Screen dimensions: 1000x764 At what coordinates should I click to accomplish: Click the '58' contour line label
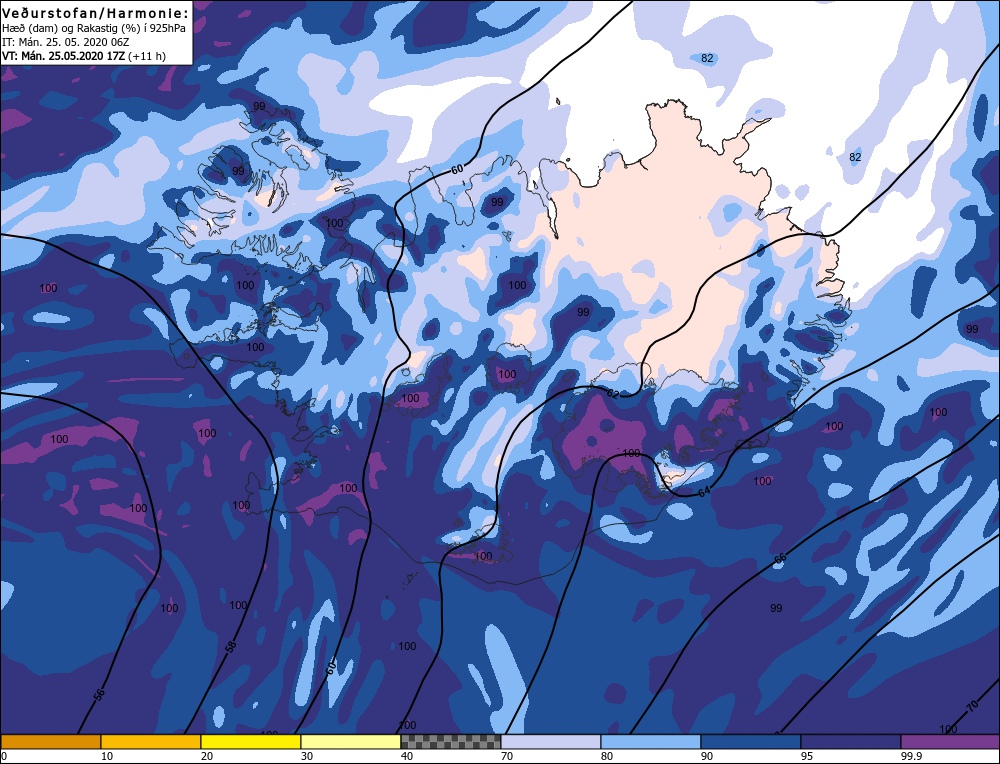tap(231, 647)
